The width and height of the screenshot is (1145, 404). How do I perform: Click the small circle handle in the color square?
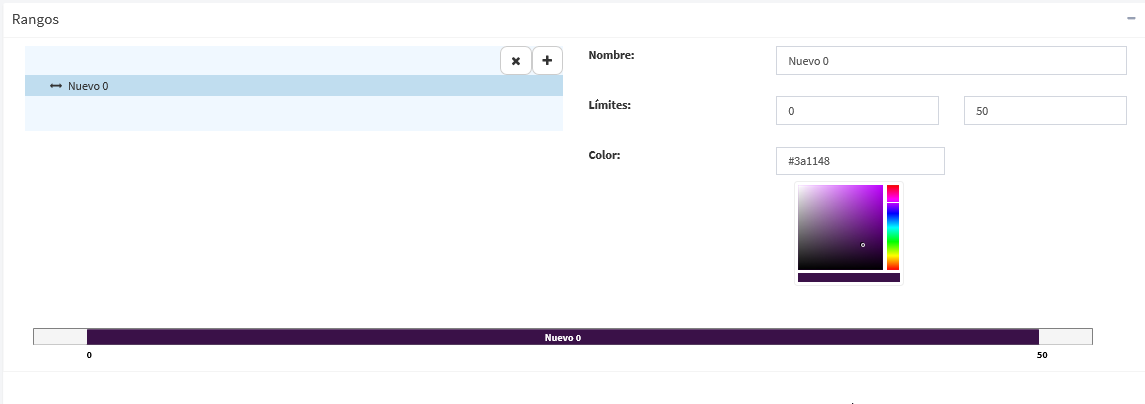click(863, 245)
